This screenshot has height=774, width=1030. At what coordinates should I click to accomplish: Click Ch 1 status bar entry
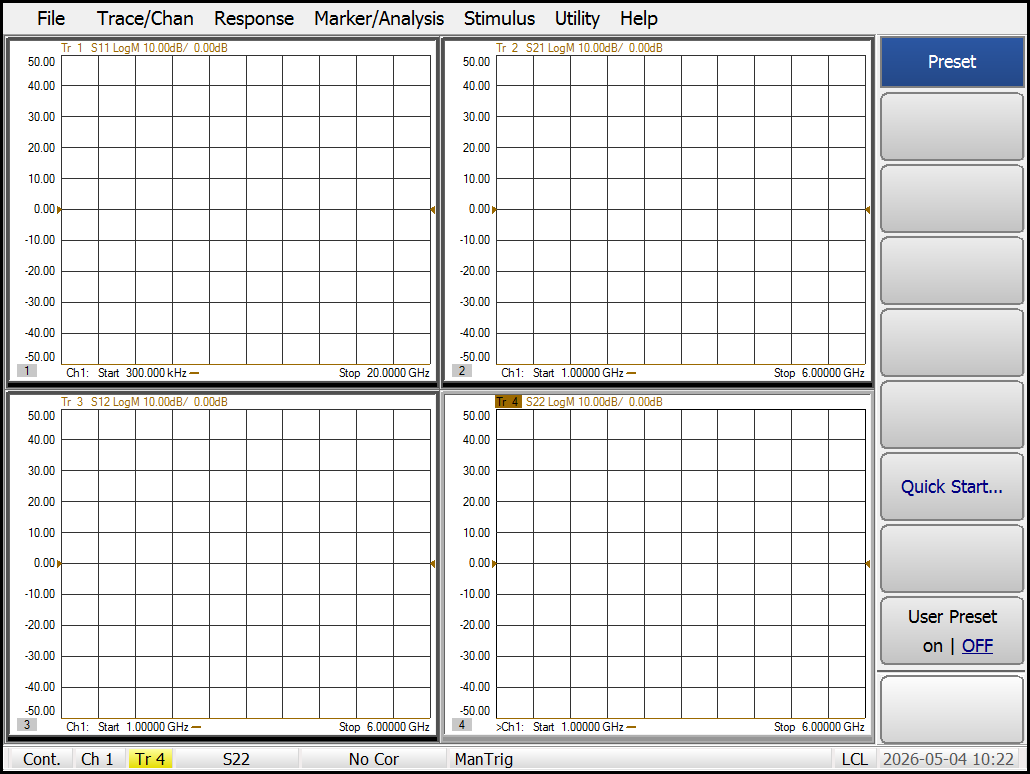(x=97, y=759)
